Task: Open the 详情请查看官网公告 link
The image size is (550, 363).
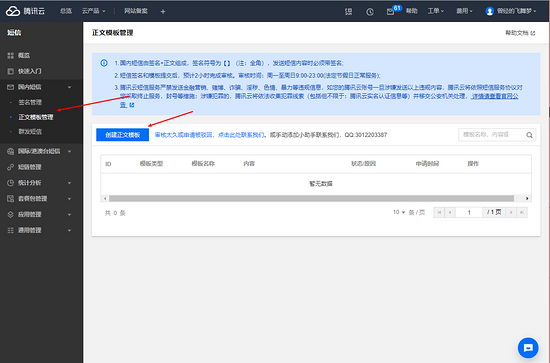Action: [x=495, y=96]
